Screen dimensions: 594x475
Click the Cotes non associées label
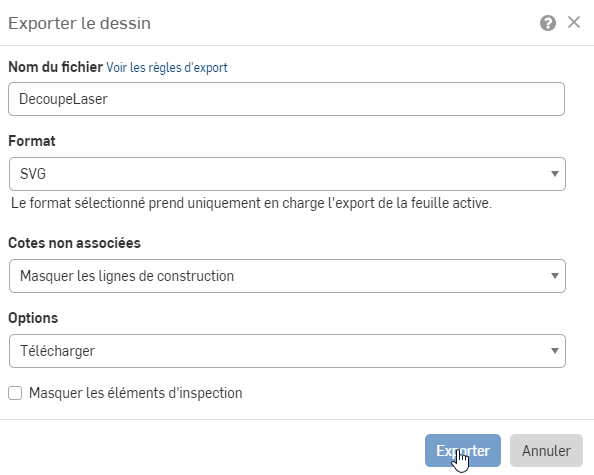pyautogui.click(x=74, y=243)
